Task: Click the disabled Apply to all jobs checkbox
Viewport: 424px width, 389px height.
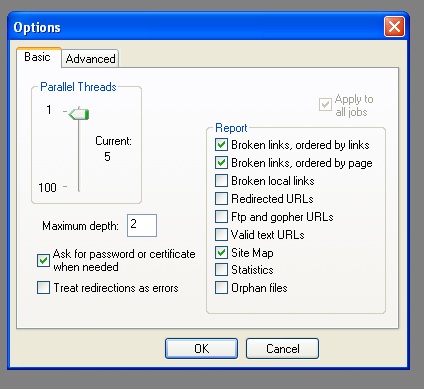Action: (x=325, y=105)
